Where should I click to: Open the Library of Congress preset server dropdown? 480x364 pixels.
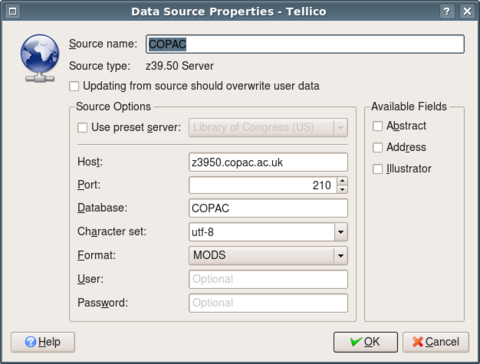[x=268, y=128]
